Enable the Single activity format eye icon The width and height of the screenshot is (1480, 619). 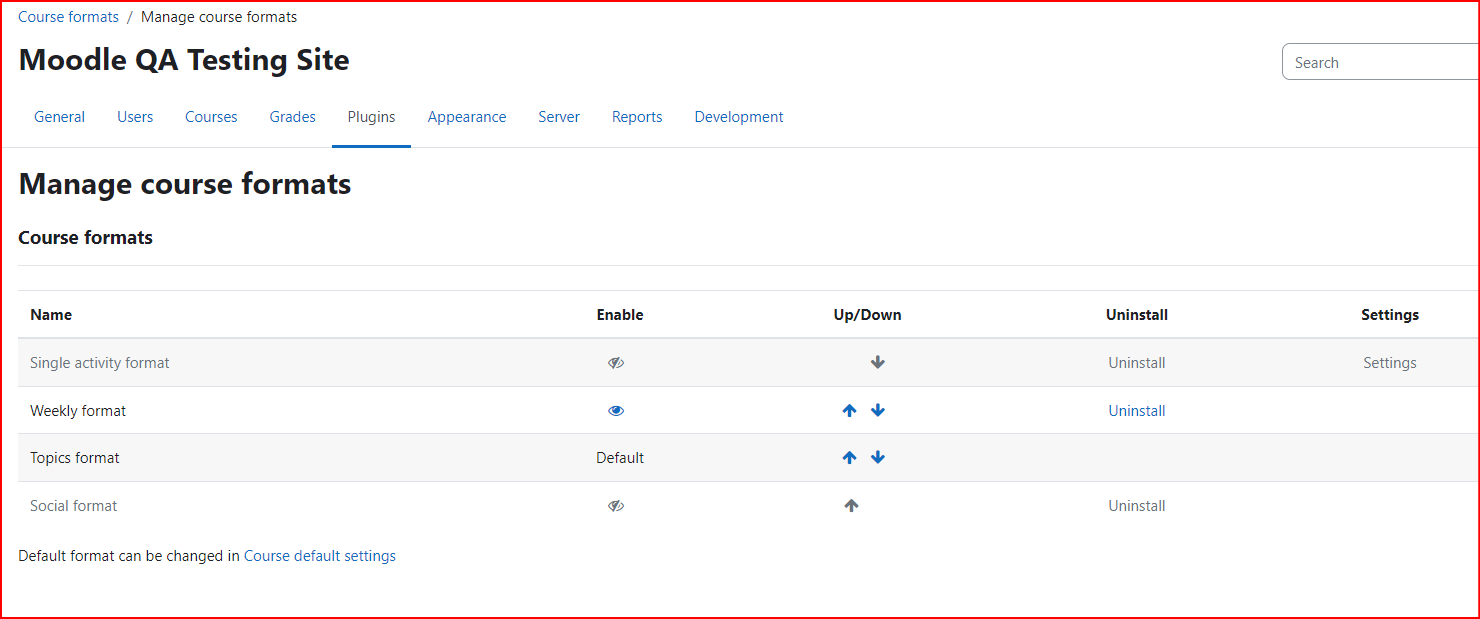[616, 363]
